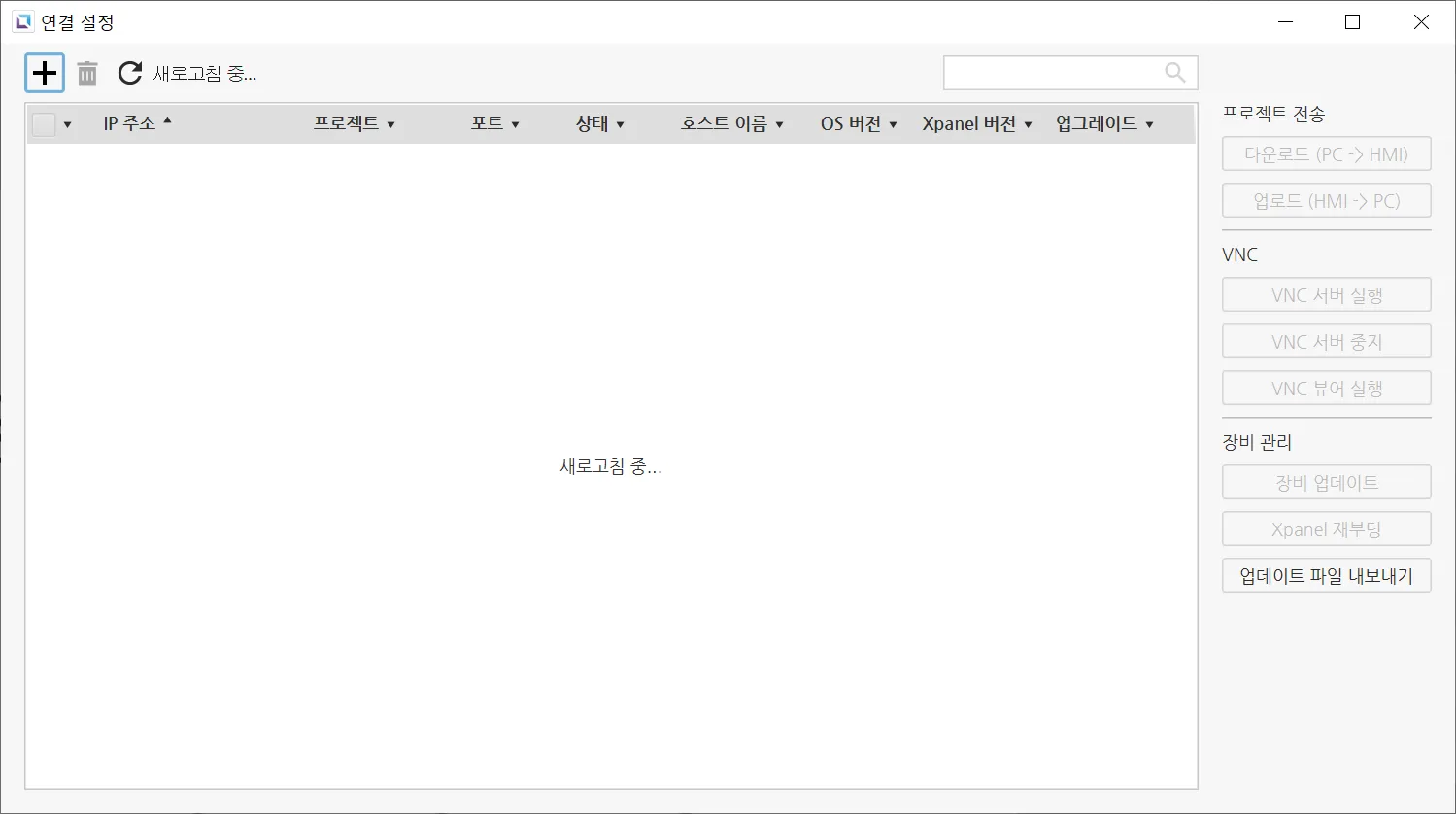This screenshot has height=814, width=1456.
Task: Open the 업그레이드 column dropdown
Action: (x=1150, y=124)
